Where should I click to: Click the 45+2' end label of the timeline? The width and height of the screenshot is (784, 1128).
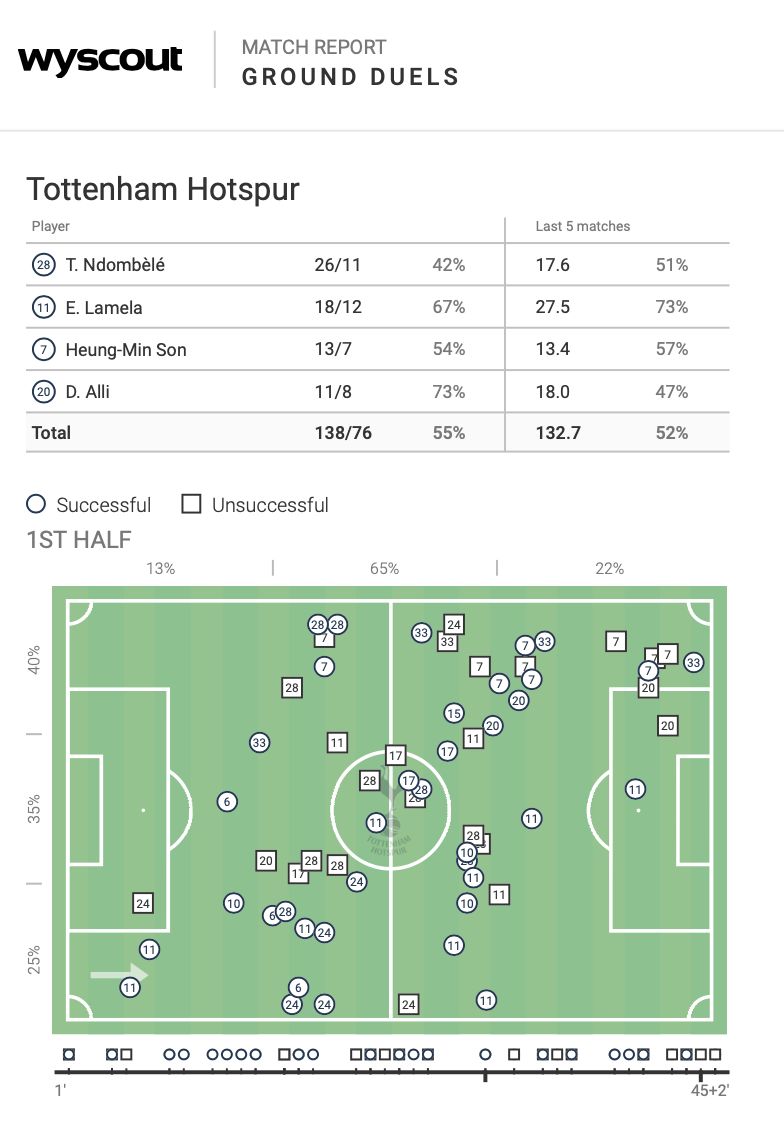click(709, 1090)
